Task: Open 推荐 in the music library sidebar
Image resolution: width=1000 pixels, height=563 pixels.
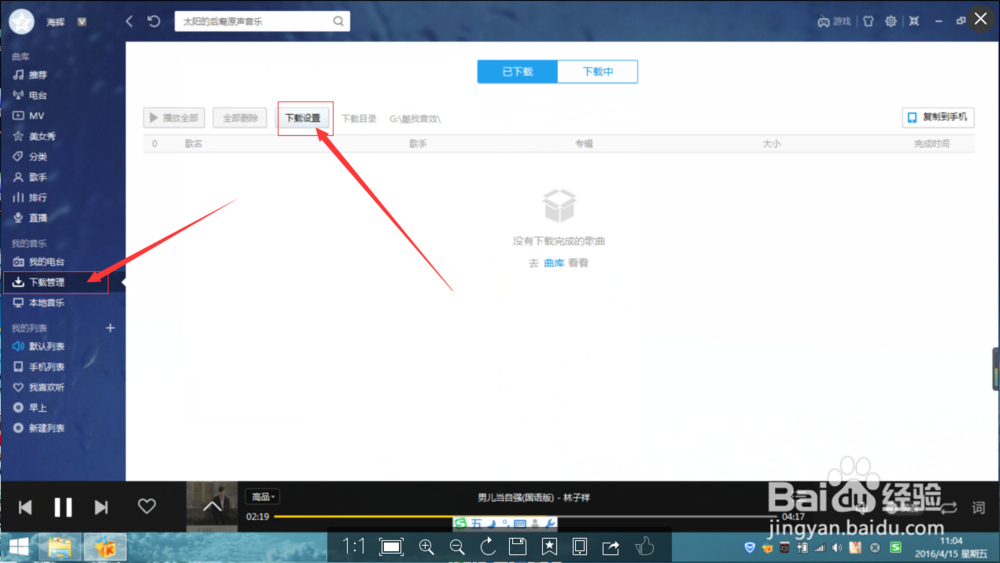Action: (x=30, y=75)
